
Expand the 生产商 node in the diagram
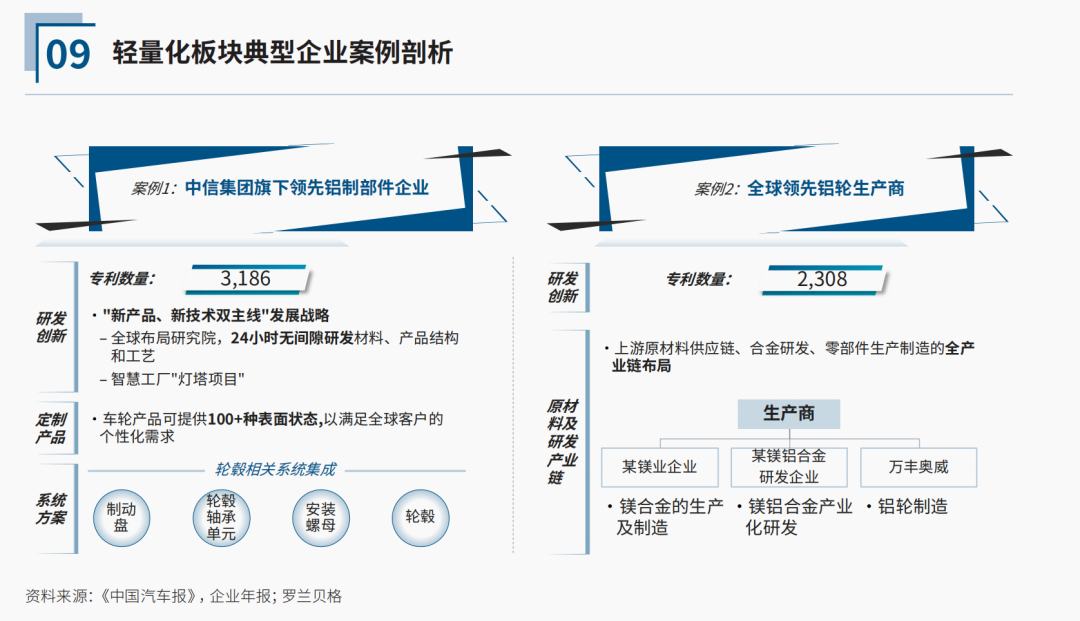pyautogui.click(x=789, y=413)
